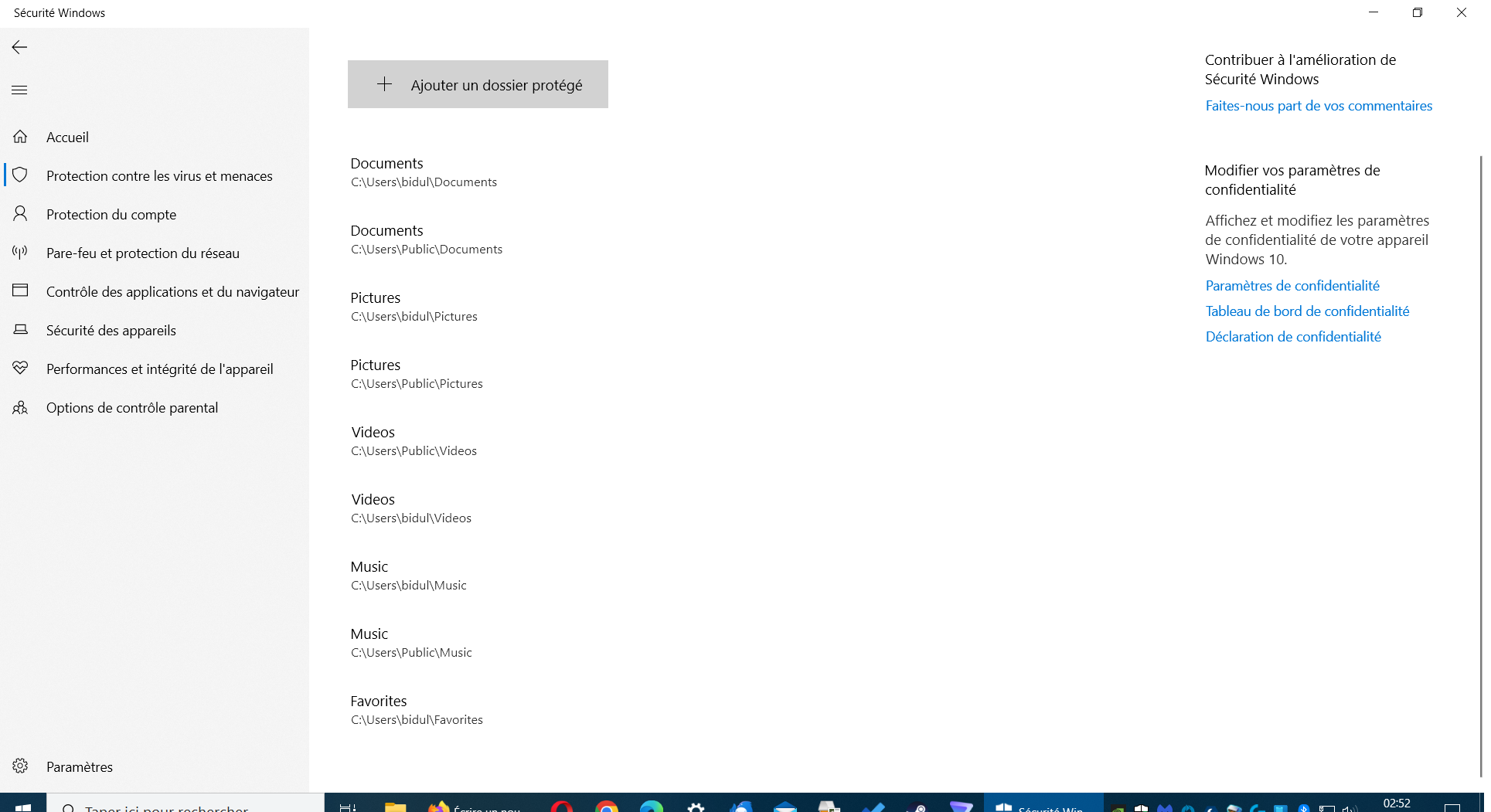Viewport: 1491px width, 812px height.
Task: Click the virus protection shield icon
Action: 20,175
